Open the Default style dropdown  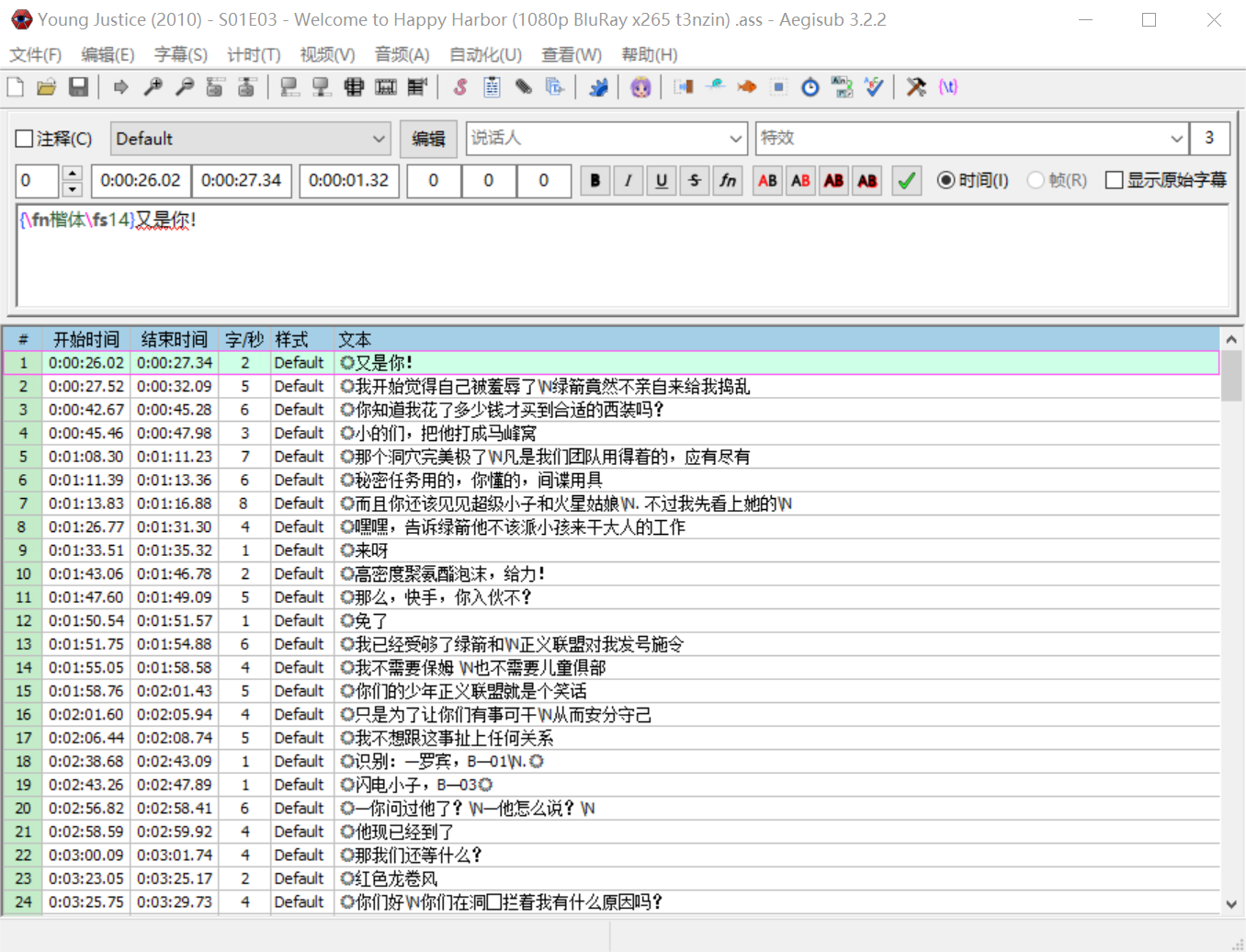point(251,139)
